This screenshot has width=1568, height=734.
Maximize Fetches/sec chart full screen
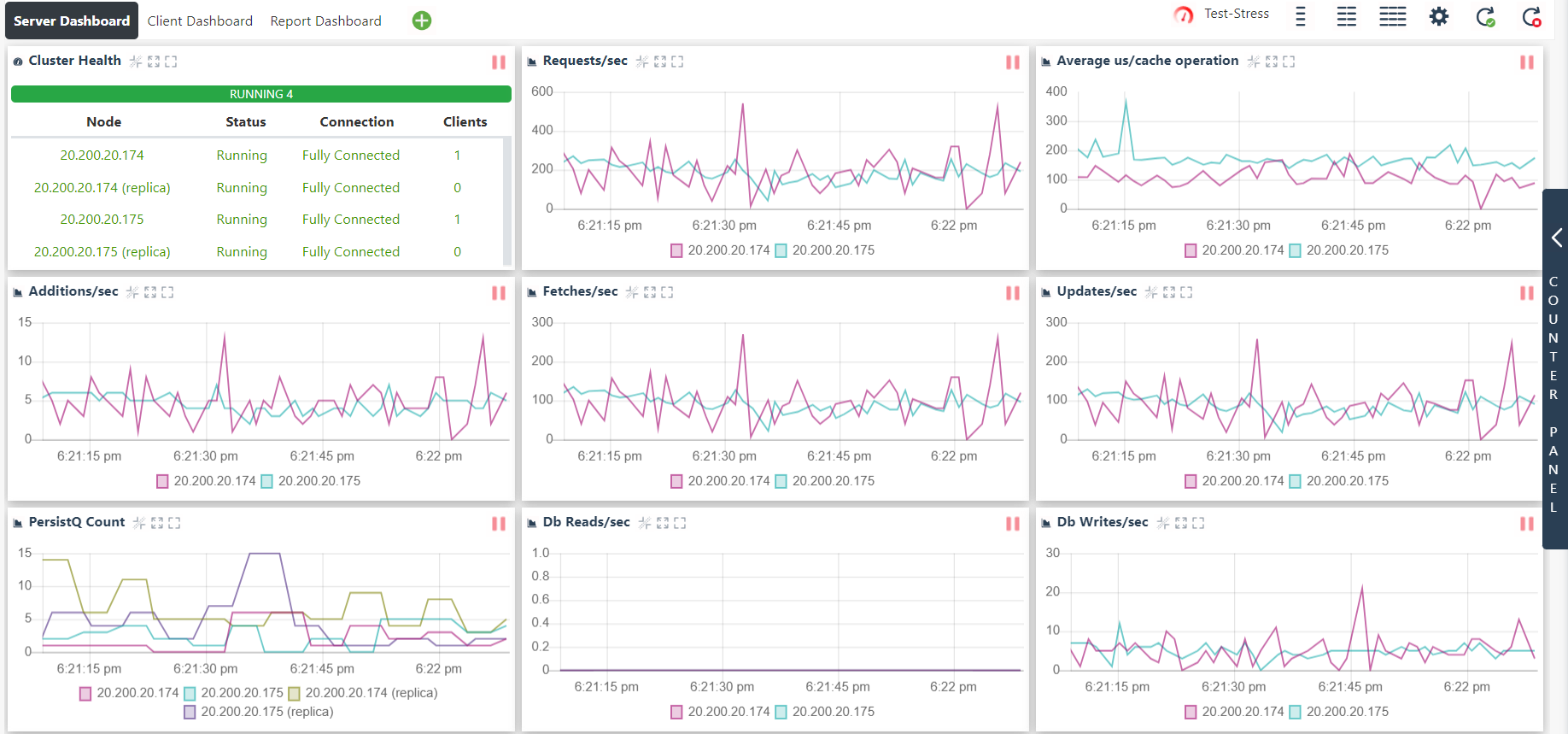[667, 292]
